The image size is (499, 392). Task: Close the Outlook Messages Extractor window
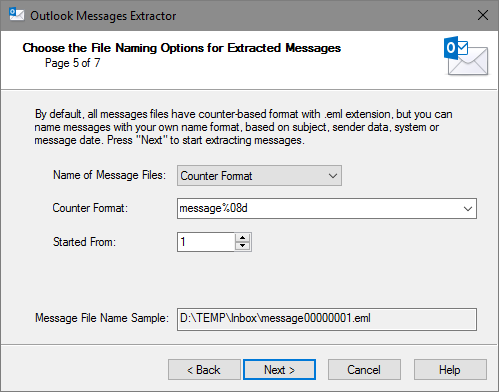click(x=483, y=15)
